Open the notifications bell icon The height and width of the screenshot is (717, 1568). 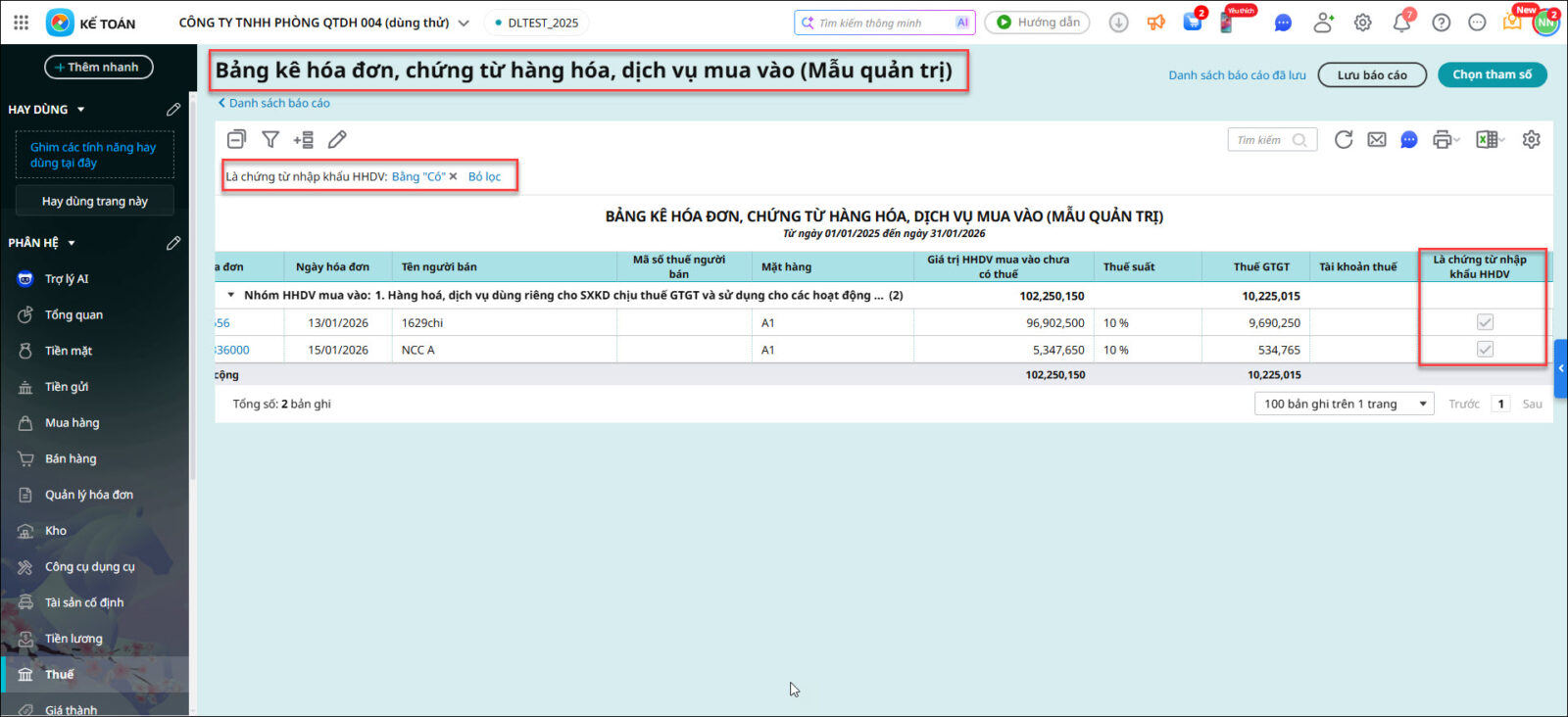tap(1401, 23)
